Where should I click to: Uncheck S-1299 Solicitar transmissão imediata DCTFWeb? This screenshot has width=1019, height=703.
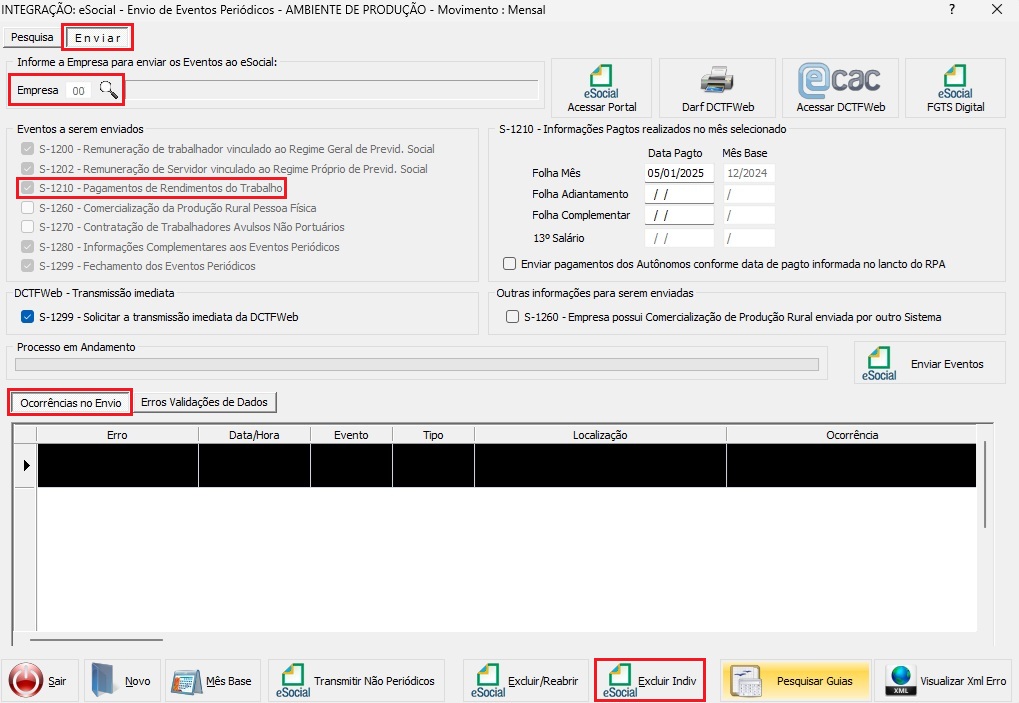point(28,317)
